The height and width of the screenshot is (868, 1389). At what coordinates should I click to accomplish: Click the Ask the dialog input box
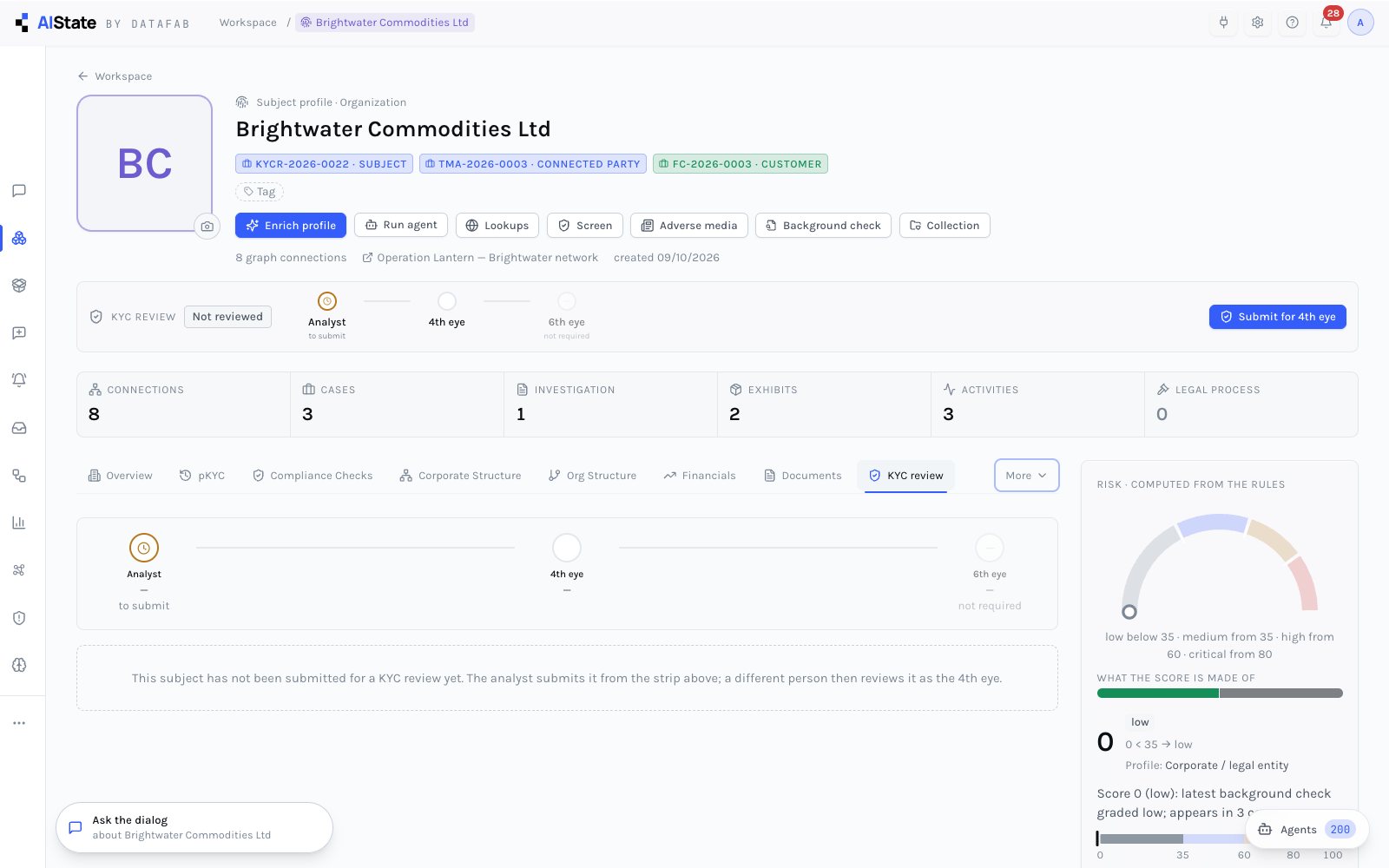coord(194,827)
